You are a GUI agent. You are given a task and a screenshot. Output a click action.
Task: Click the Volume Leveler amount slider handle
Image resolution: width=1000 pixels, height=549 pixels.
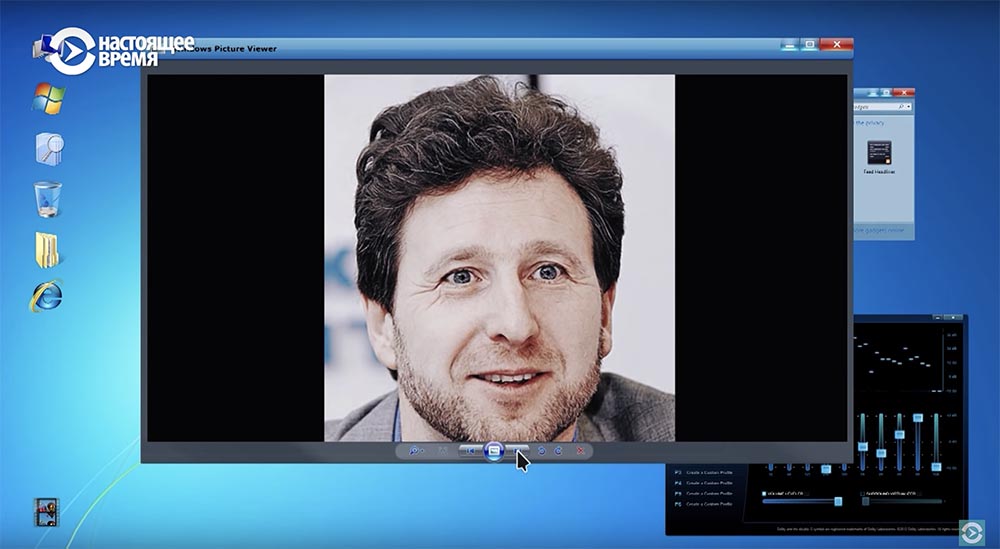(838, 501)
